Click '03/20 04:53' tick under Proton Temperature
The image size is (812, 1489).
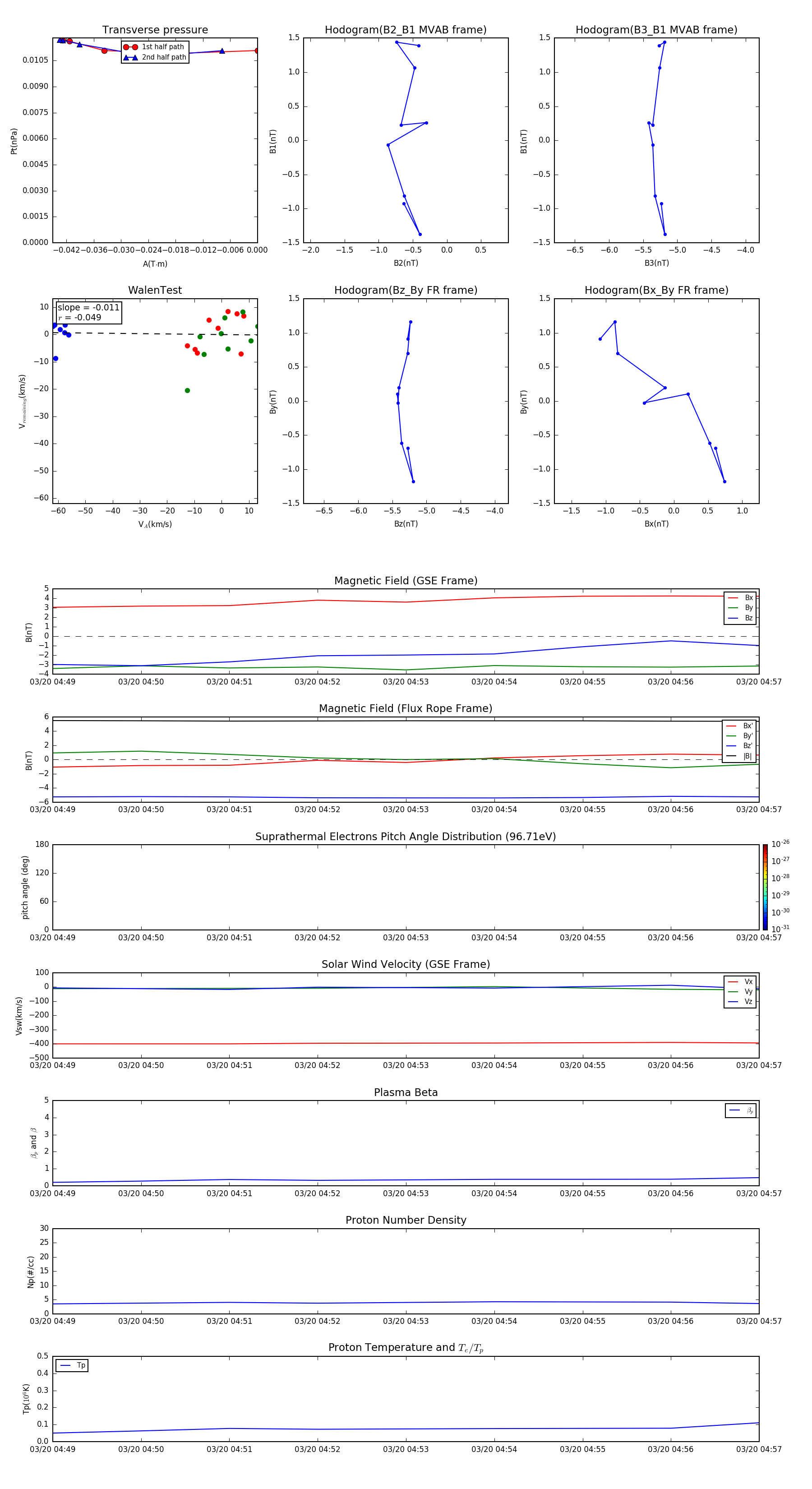tap(406, 1449)
